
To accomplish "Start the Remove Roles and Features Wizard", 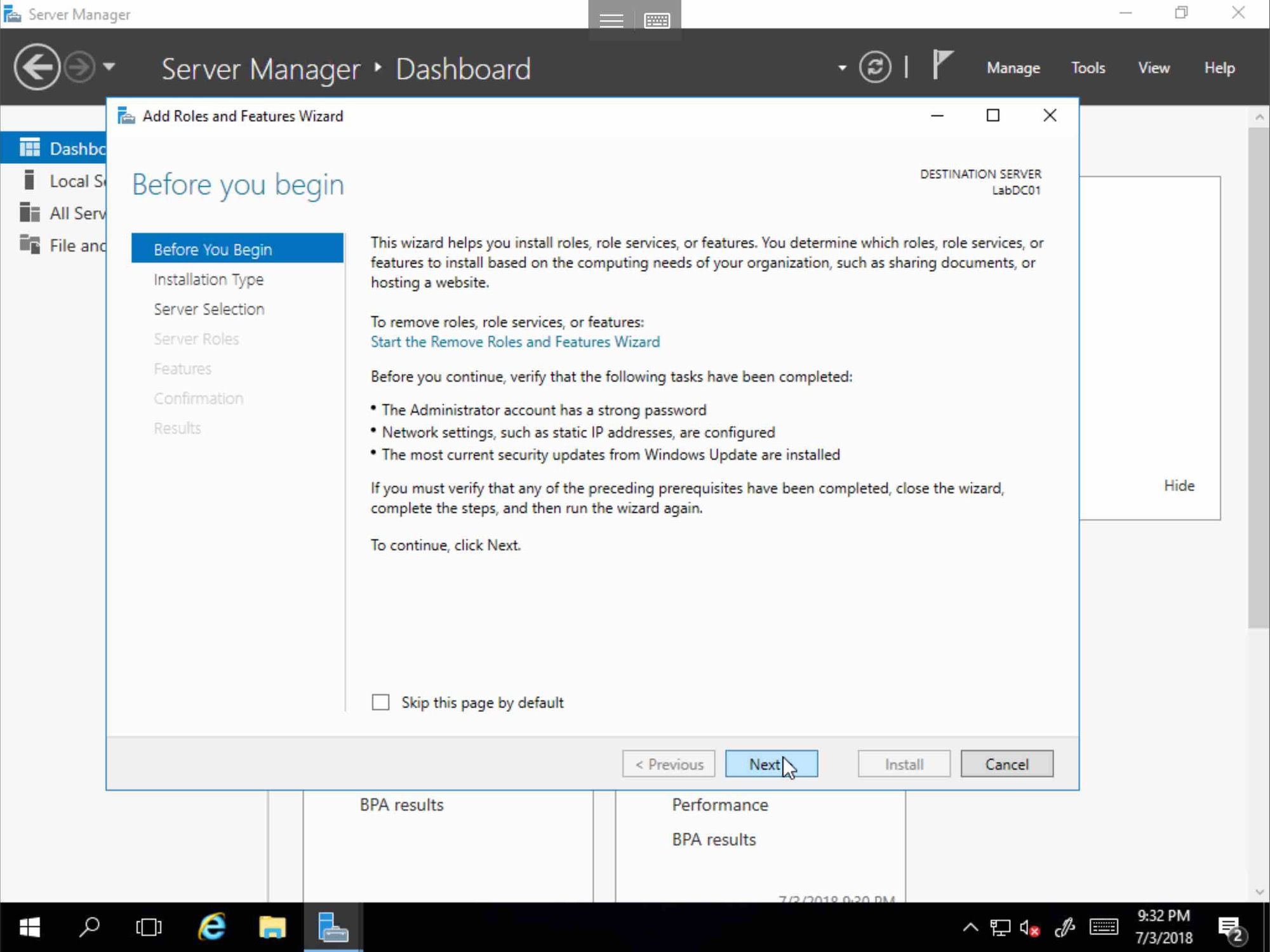I will pyautogui.click(x=515, y=342).
